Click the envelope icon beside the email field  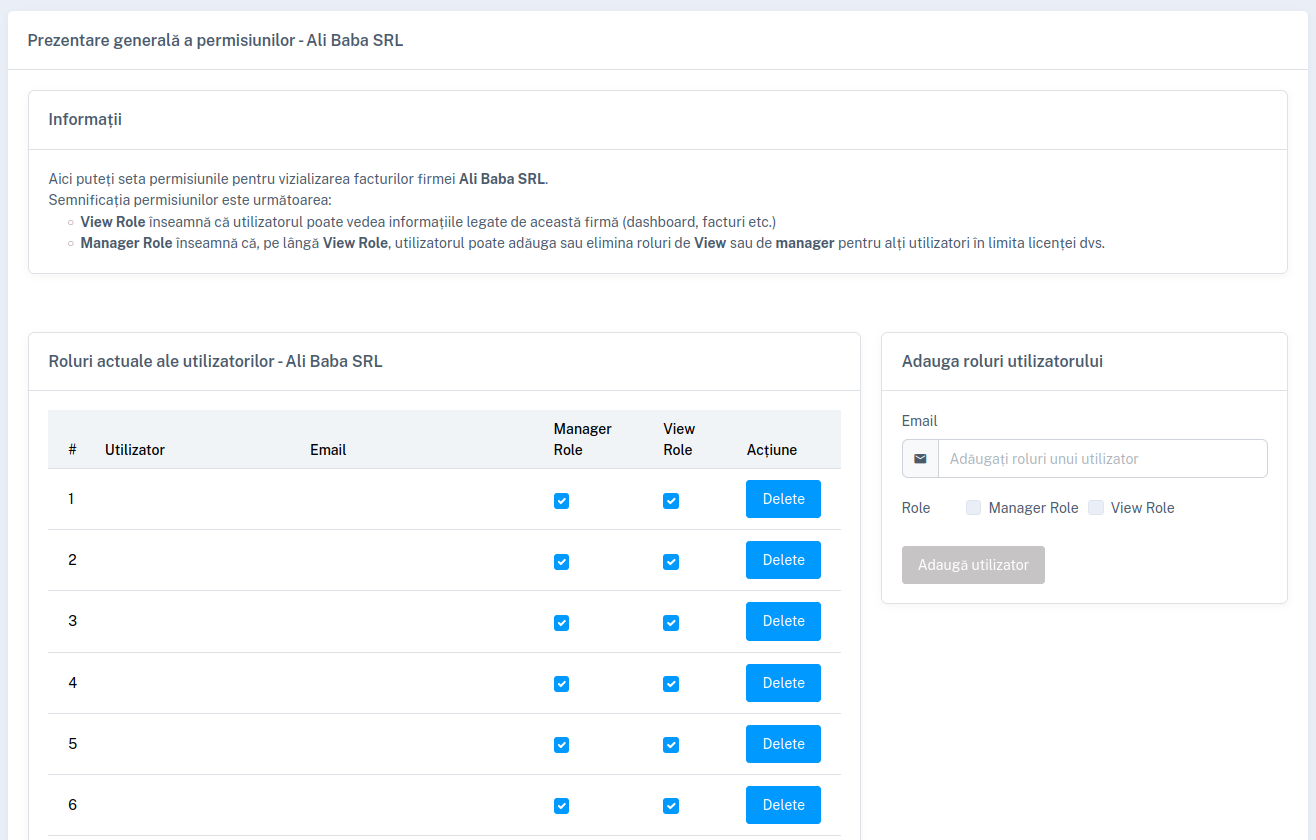click(920, 459)
